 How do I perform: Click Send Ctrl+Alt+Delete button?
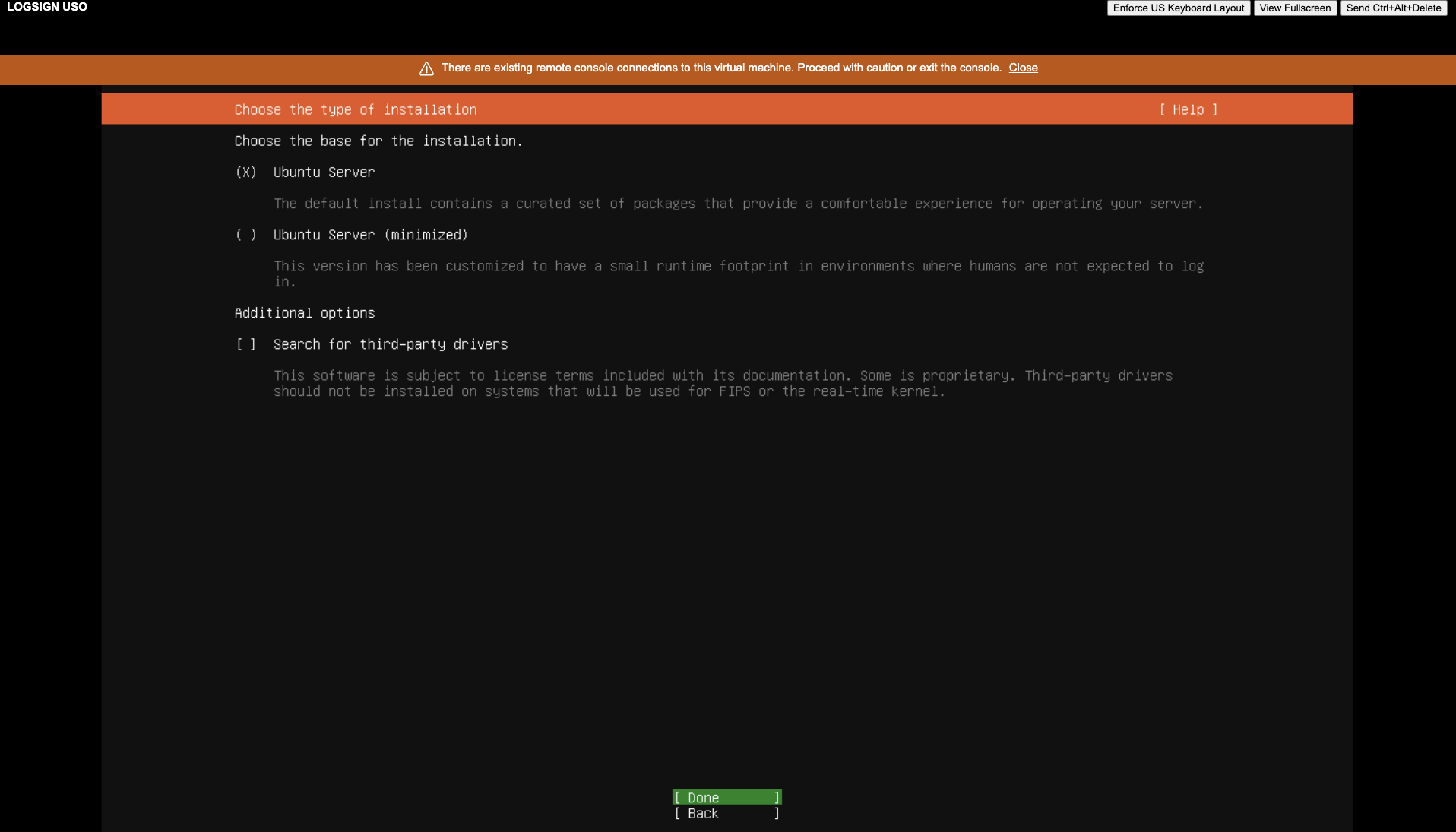click(x=1394, y=8)
